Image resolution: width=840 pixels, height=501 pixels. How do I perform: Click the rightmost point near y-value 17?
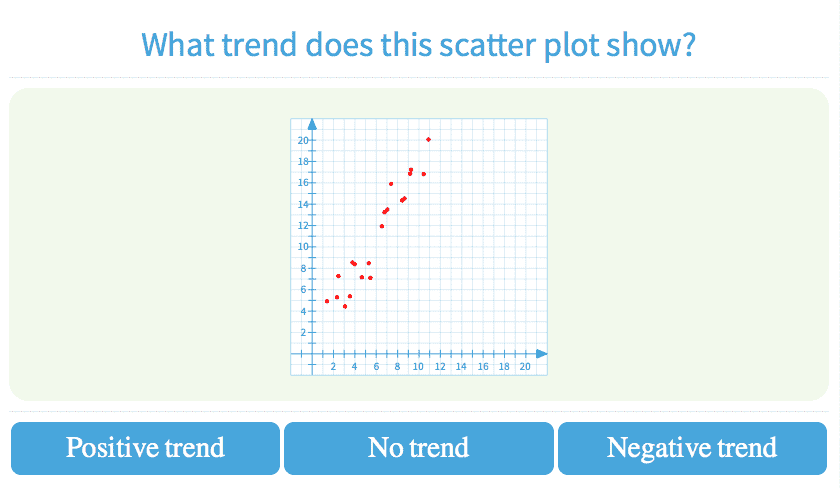(424, 174)
